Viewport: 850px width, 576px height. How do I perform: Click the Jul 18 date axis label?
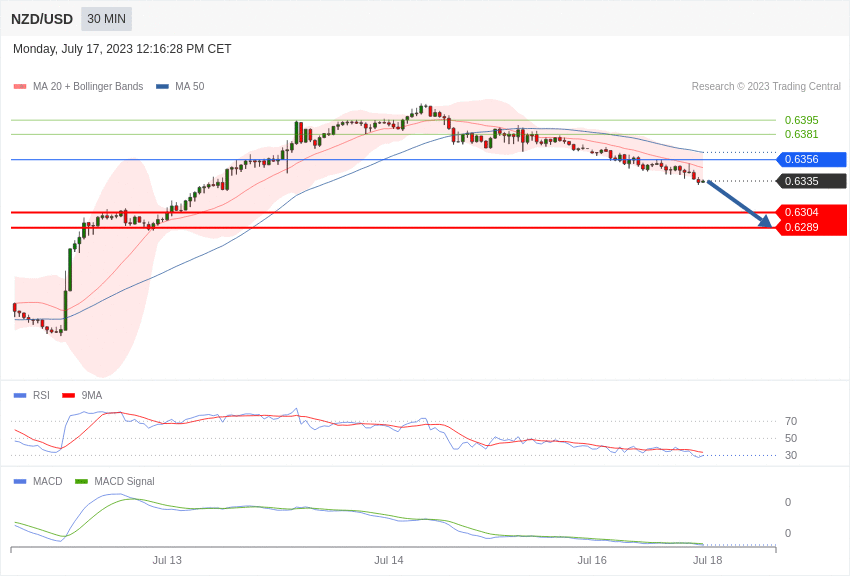coord(707,560)
